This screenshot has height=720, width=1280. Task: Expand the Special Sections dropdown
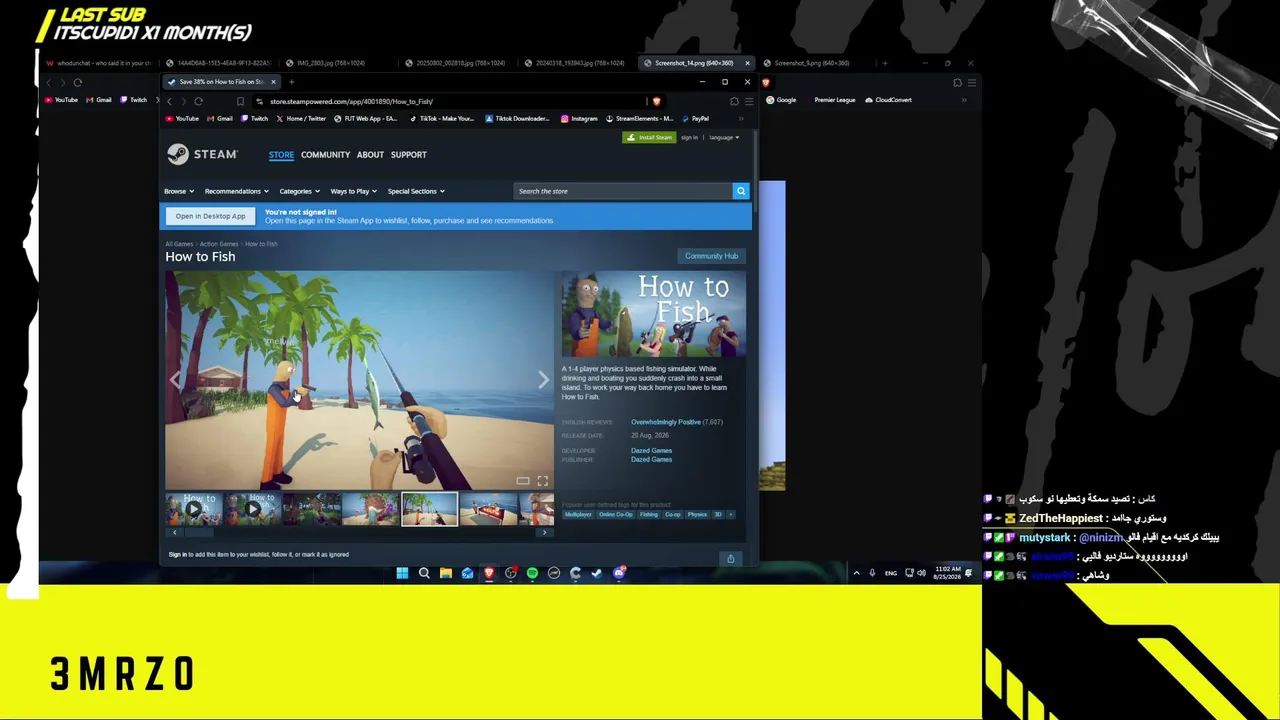[416, 191]
